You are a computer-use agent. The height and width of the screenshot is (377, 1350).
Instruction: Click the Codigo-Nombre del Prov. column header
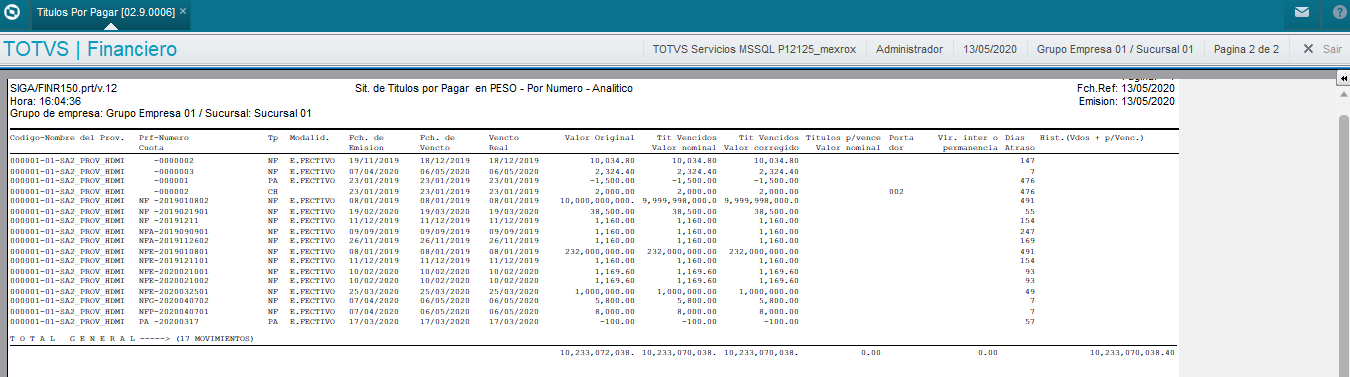(x=67, y=137)
